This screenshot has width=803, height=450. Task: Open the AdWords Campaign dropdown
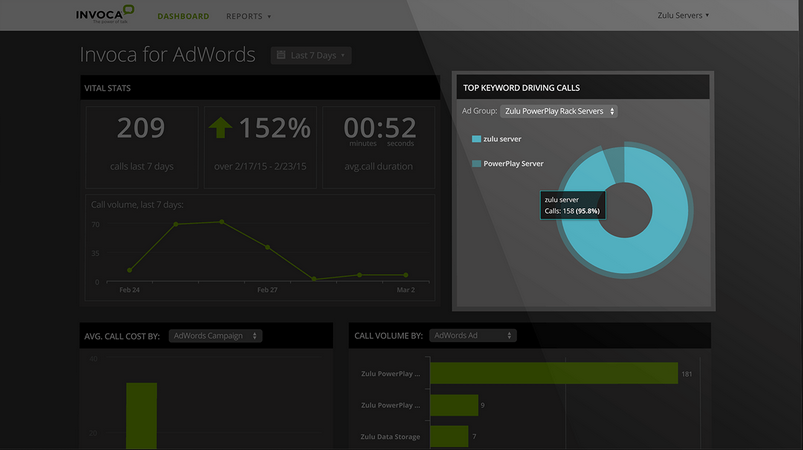tap(215, 336)
